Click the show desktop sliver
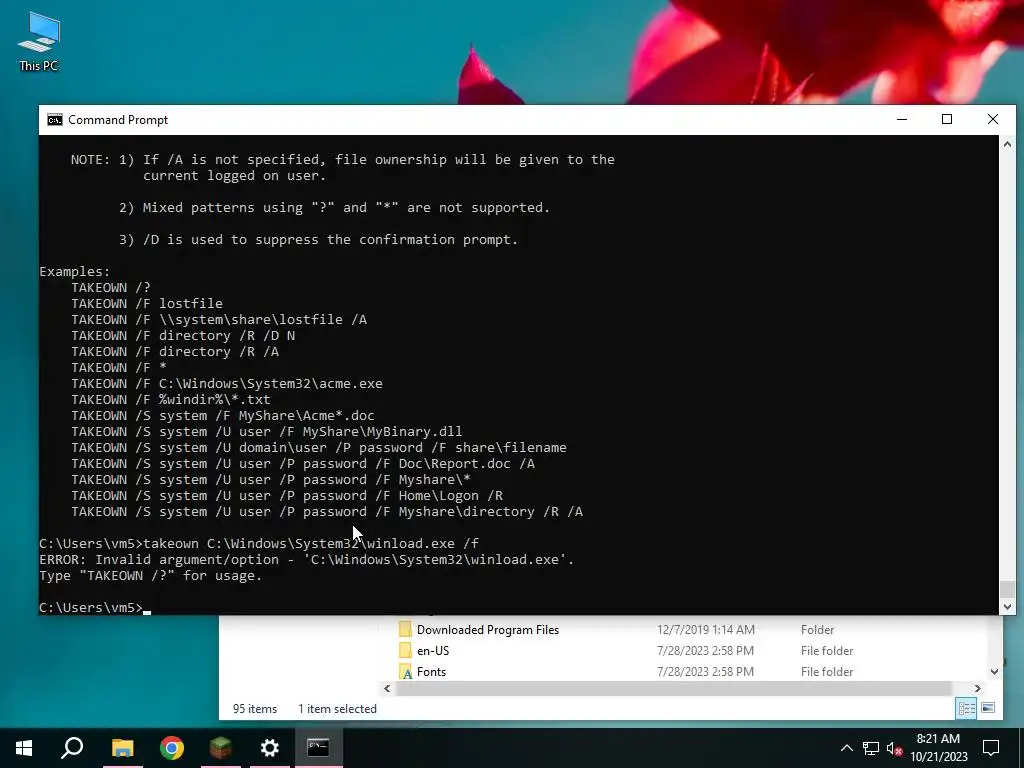This screenshot has height=768, width=1024. click(1021, 748)
